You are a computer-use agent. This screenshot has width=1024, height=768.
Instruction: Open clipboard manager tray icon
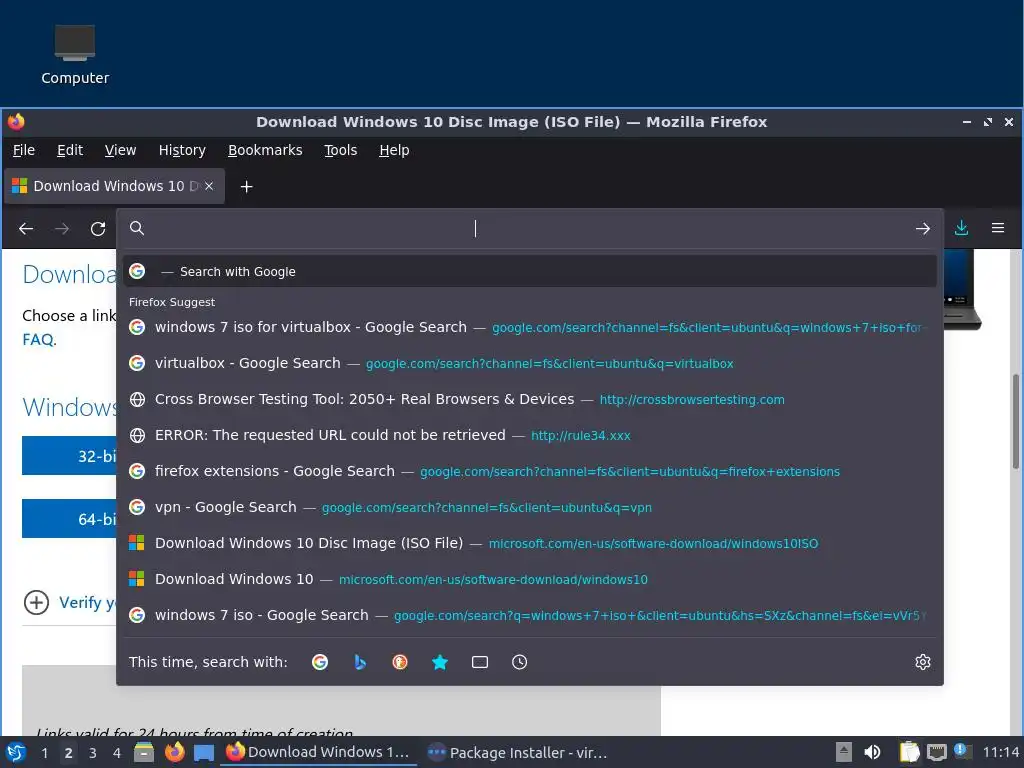click(x=909, y=752)
